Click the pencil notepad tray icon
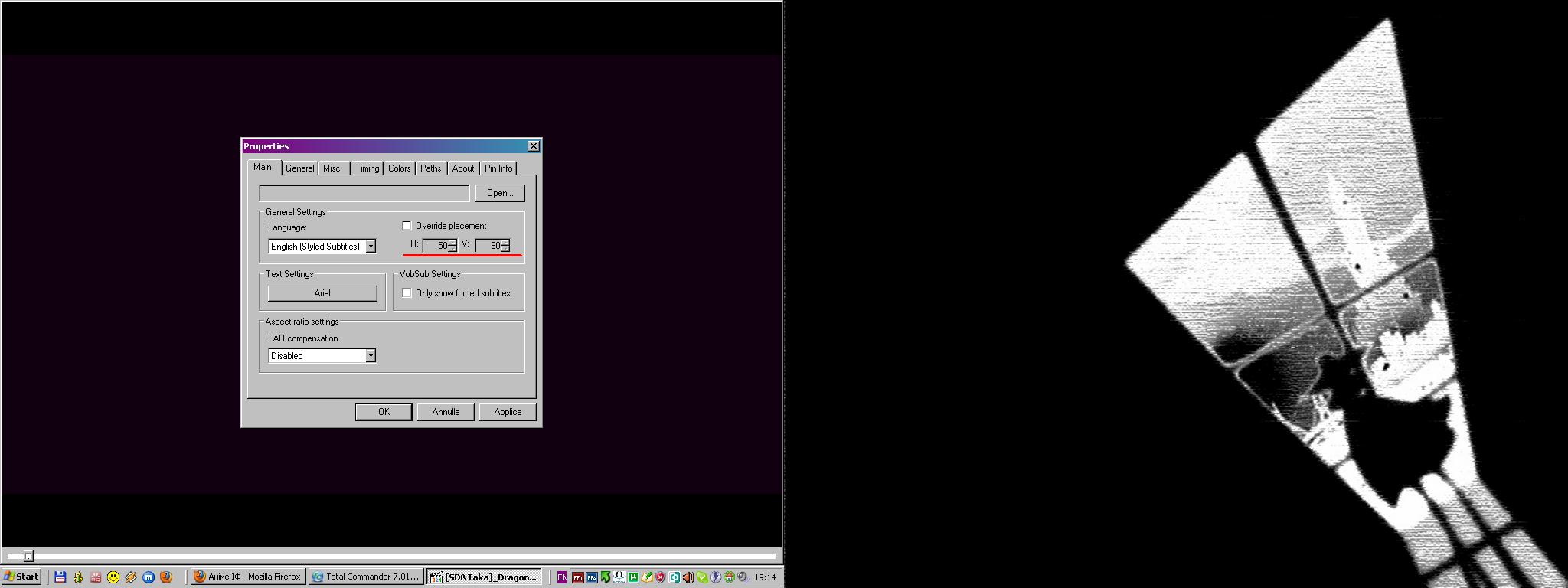Image resolution: width=1568 pixels, height=588 pixels. coord(647,577)
